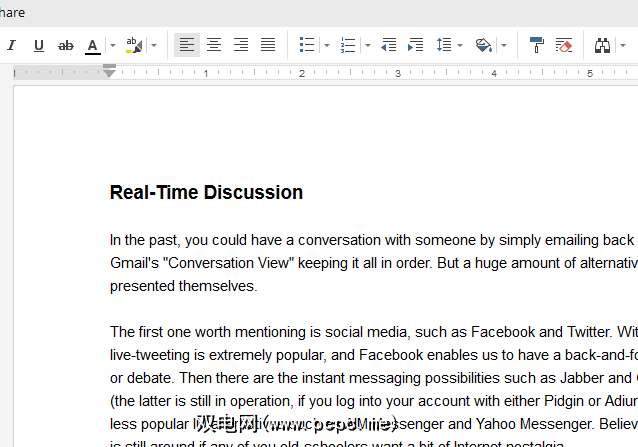Open the line spacing options

(443, 45)
